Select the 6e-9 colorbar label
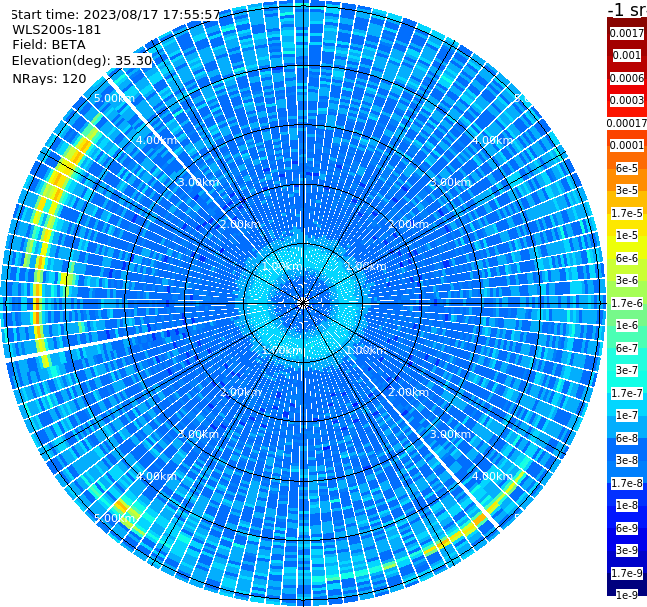 pos(627,528)
